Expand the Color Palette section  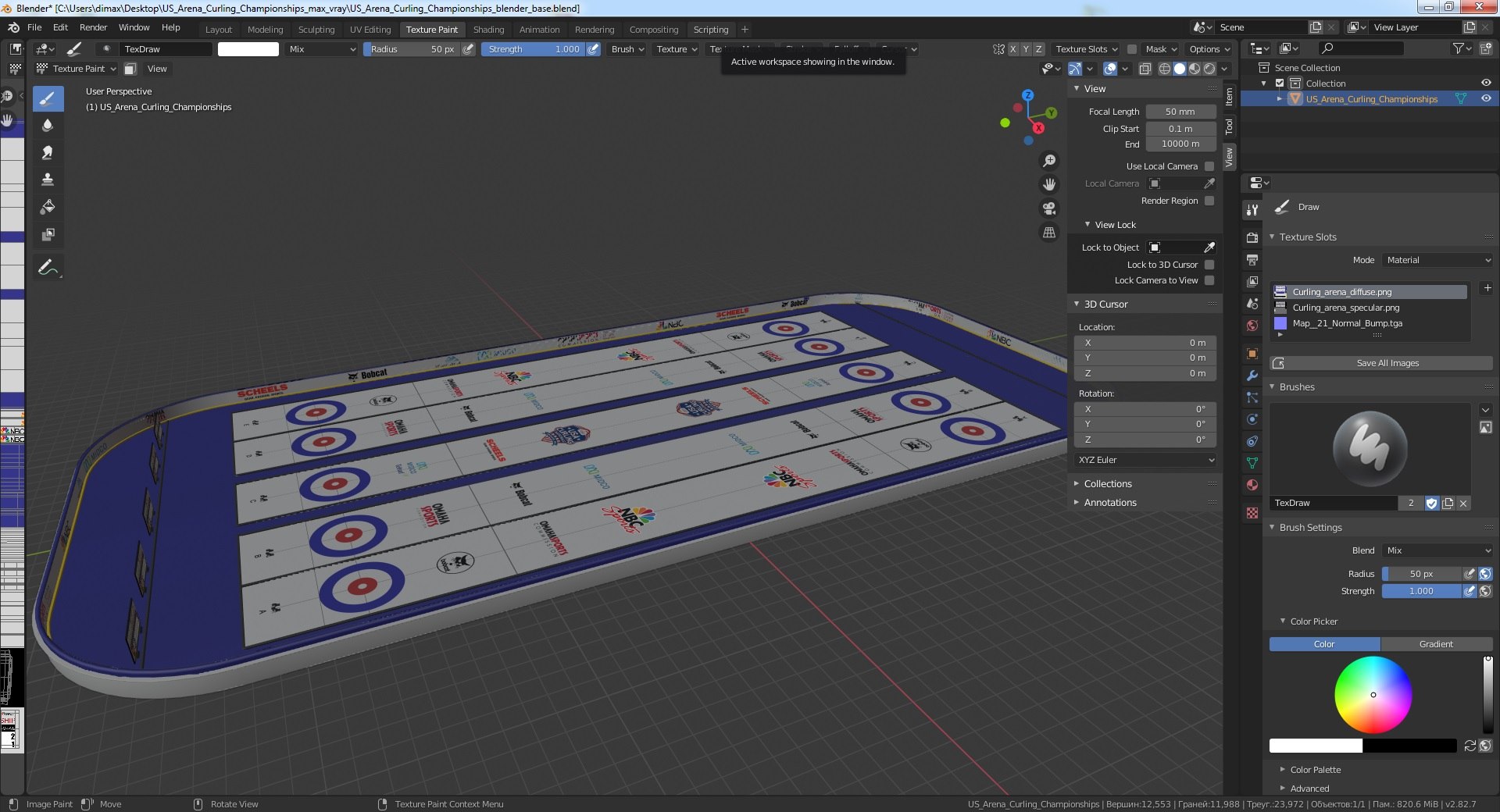tap(1316, 770)
